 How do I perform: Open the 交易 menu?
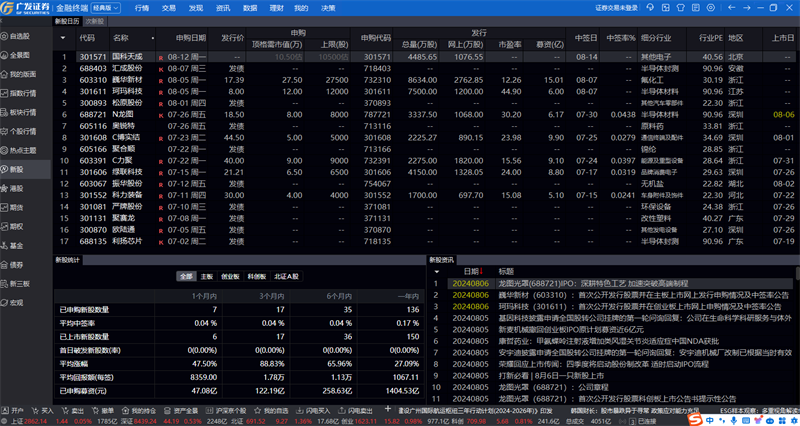pyautogui.click(x=169, y=8)
